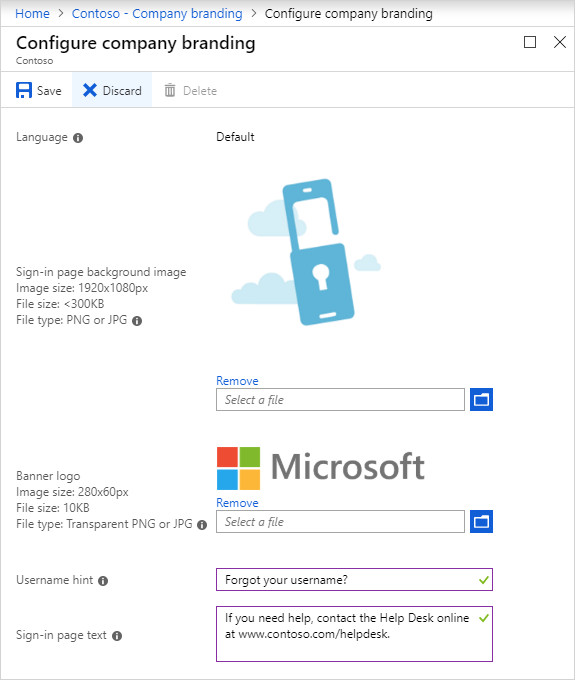Click the Delete trash can icon
Image resolution: width=575 pixels, height=680 pixels.
[170, 90]
